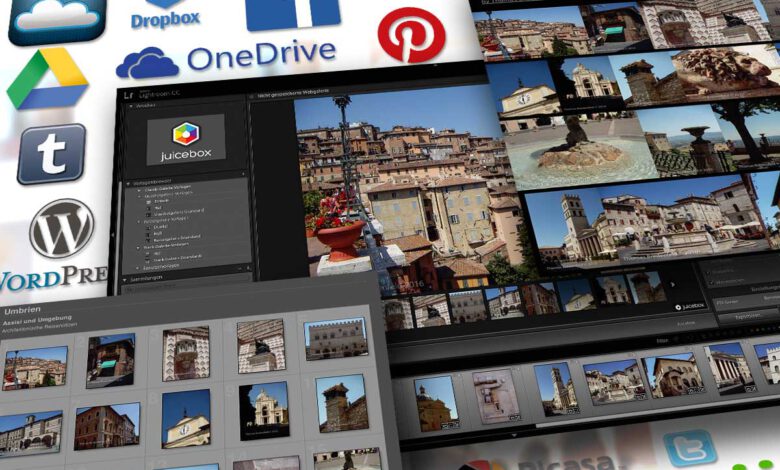Select green banner building thumbnail in Umbrien gallery
This screenshot has height=470, width=780.
pyautogui.click(x=110, y=361)
